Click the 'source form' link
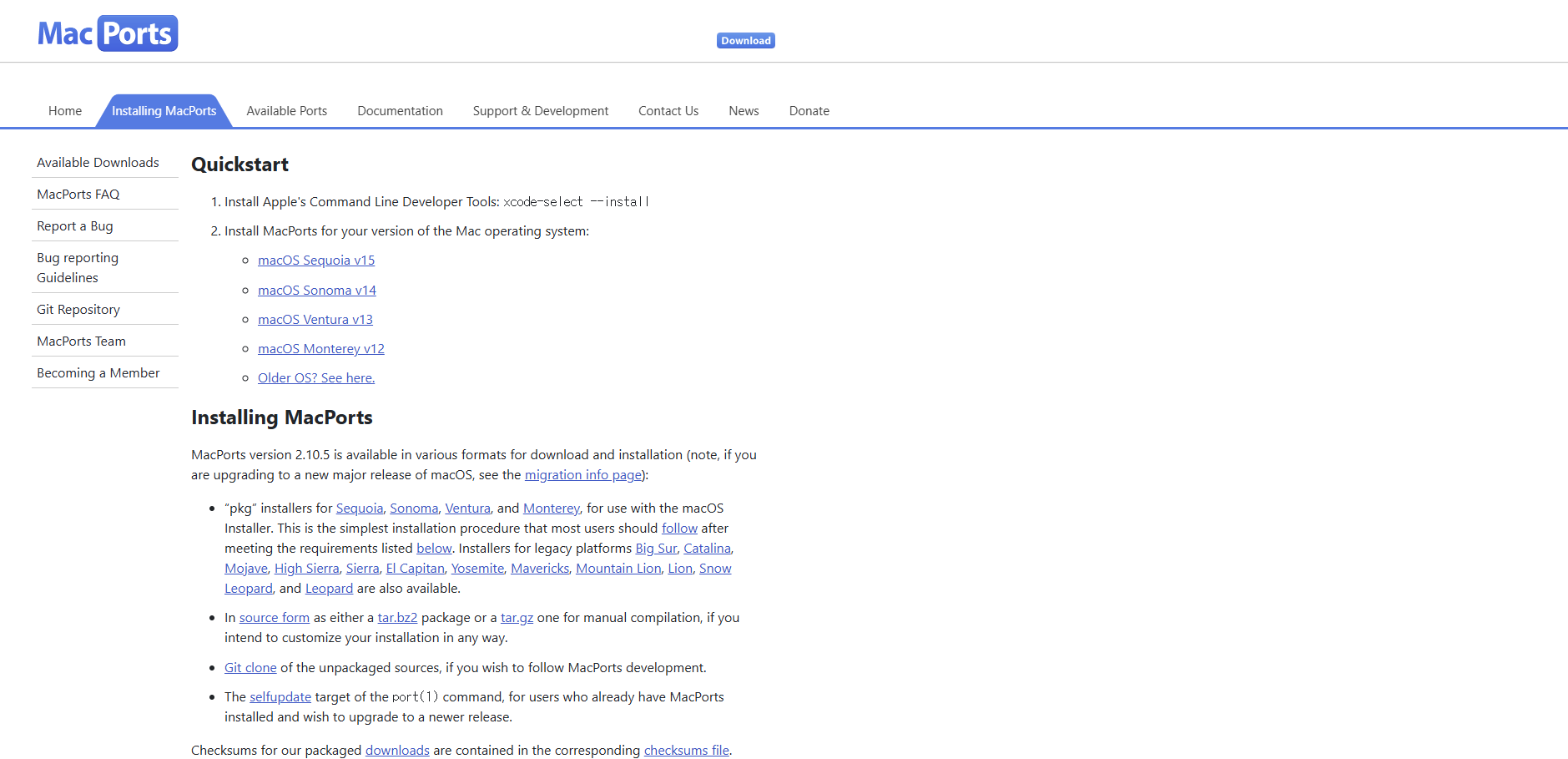Screen dimensions: 1568x759 coord(275,618)
